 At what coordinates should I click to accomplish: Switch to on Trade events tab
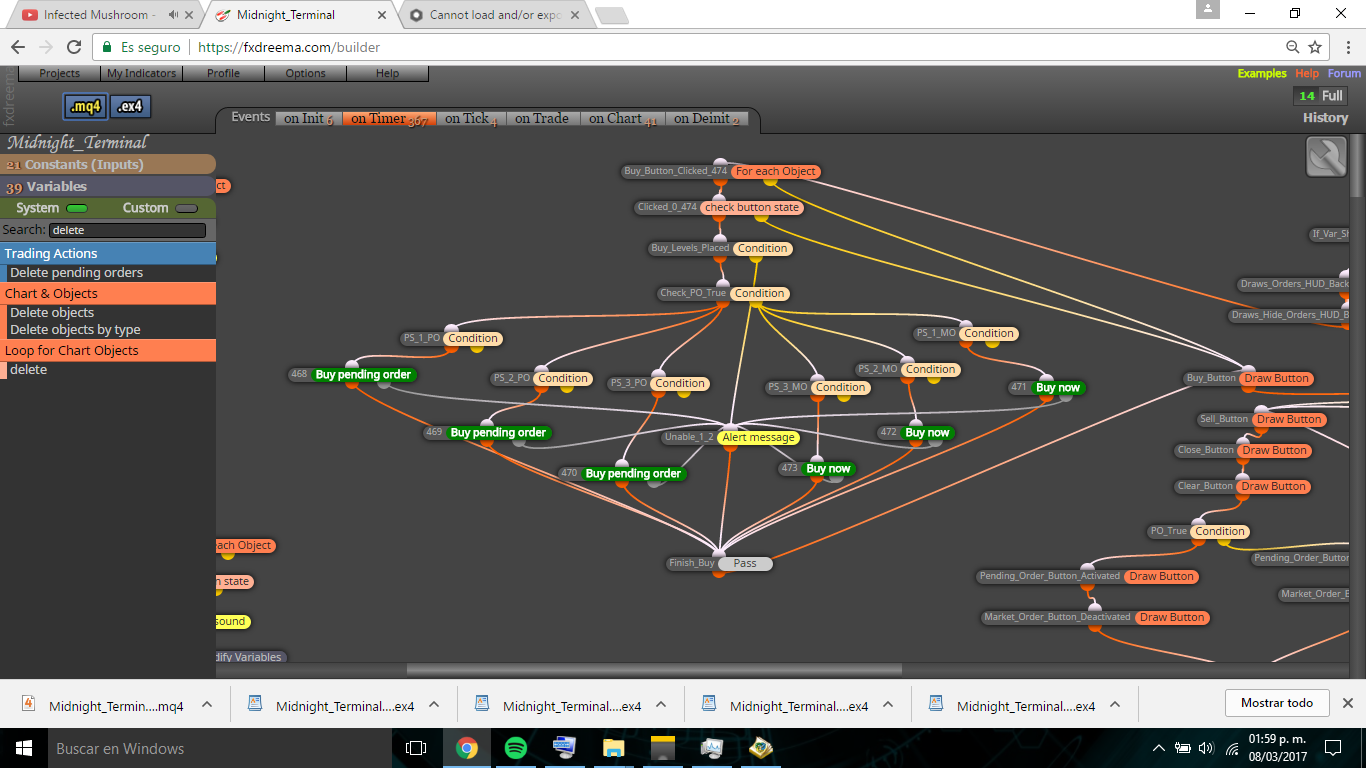coord(542,118)
